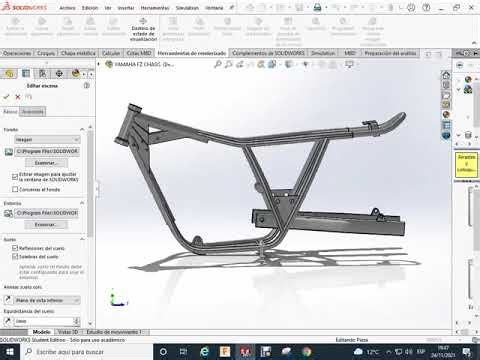Image resolution: width=480 pixels, height=360 pixels.
Task: Collapse the Entorno section chevron
Action: (x=82, y=203)
